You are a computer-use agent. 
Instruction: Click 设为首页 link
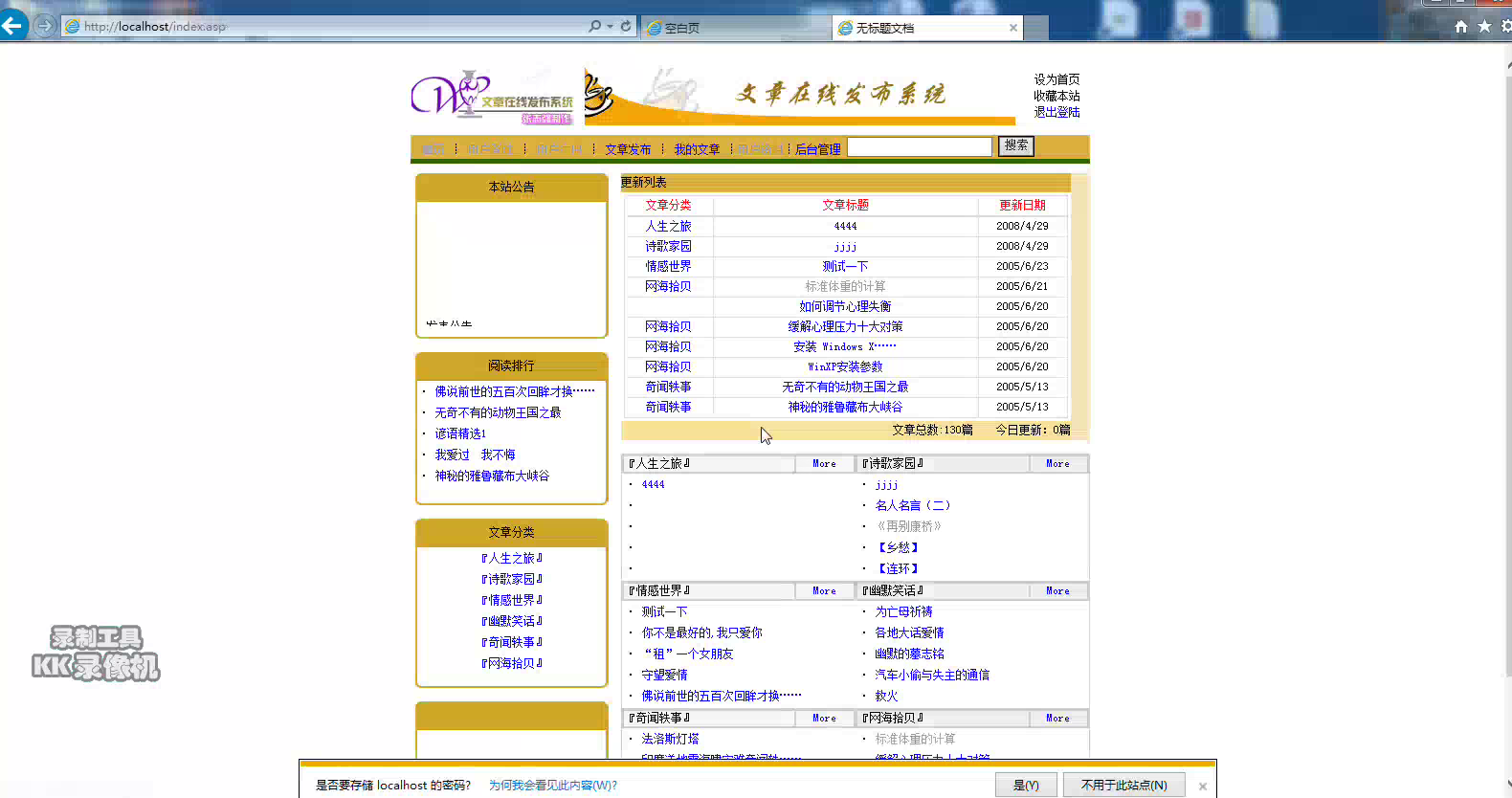click(1056, 79)
